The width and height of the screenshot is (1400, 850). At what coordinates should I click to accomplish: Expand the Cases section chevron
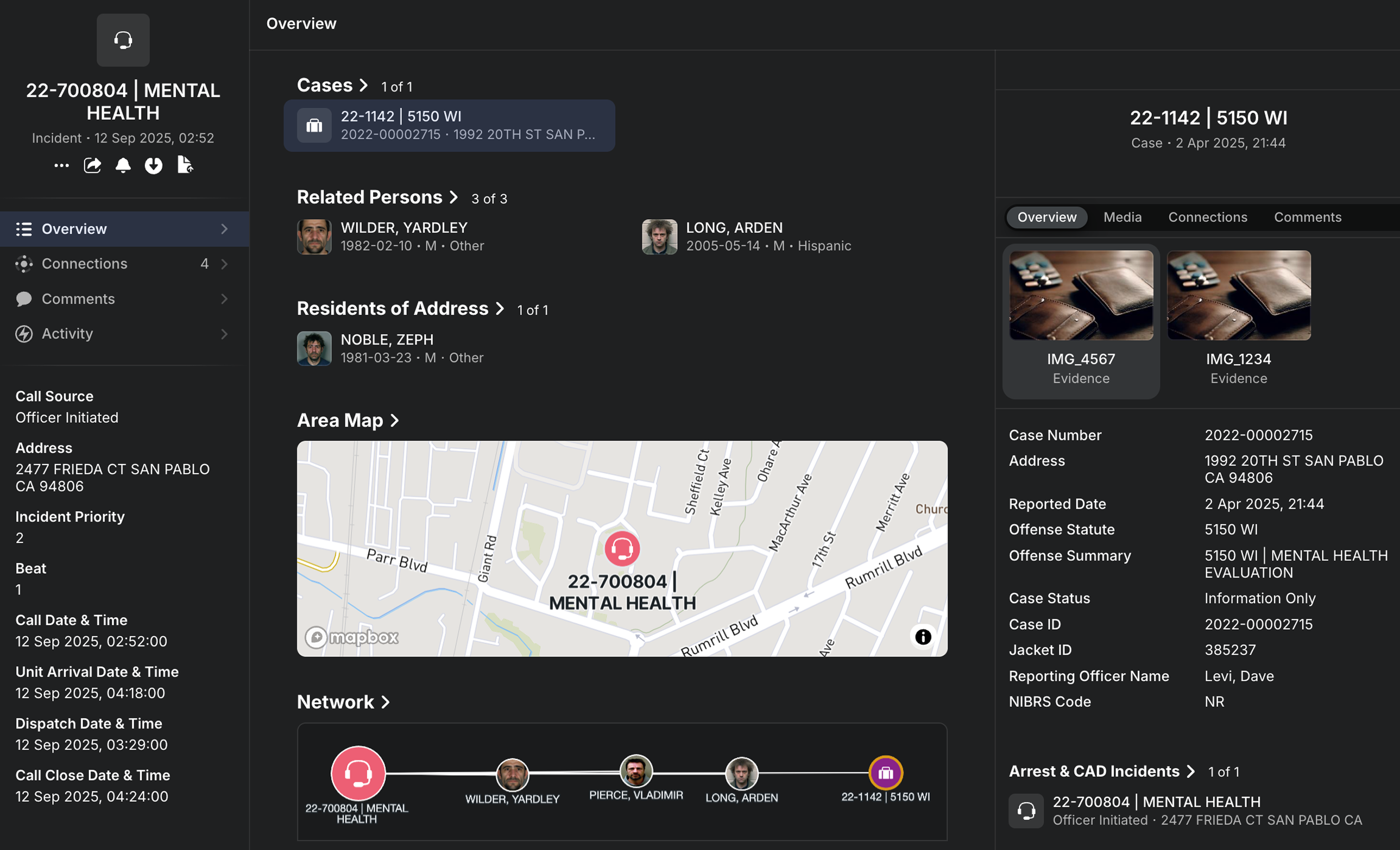click(x=364, y=85)
